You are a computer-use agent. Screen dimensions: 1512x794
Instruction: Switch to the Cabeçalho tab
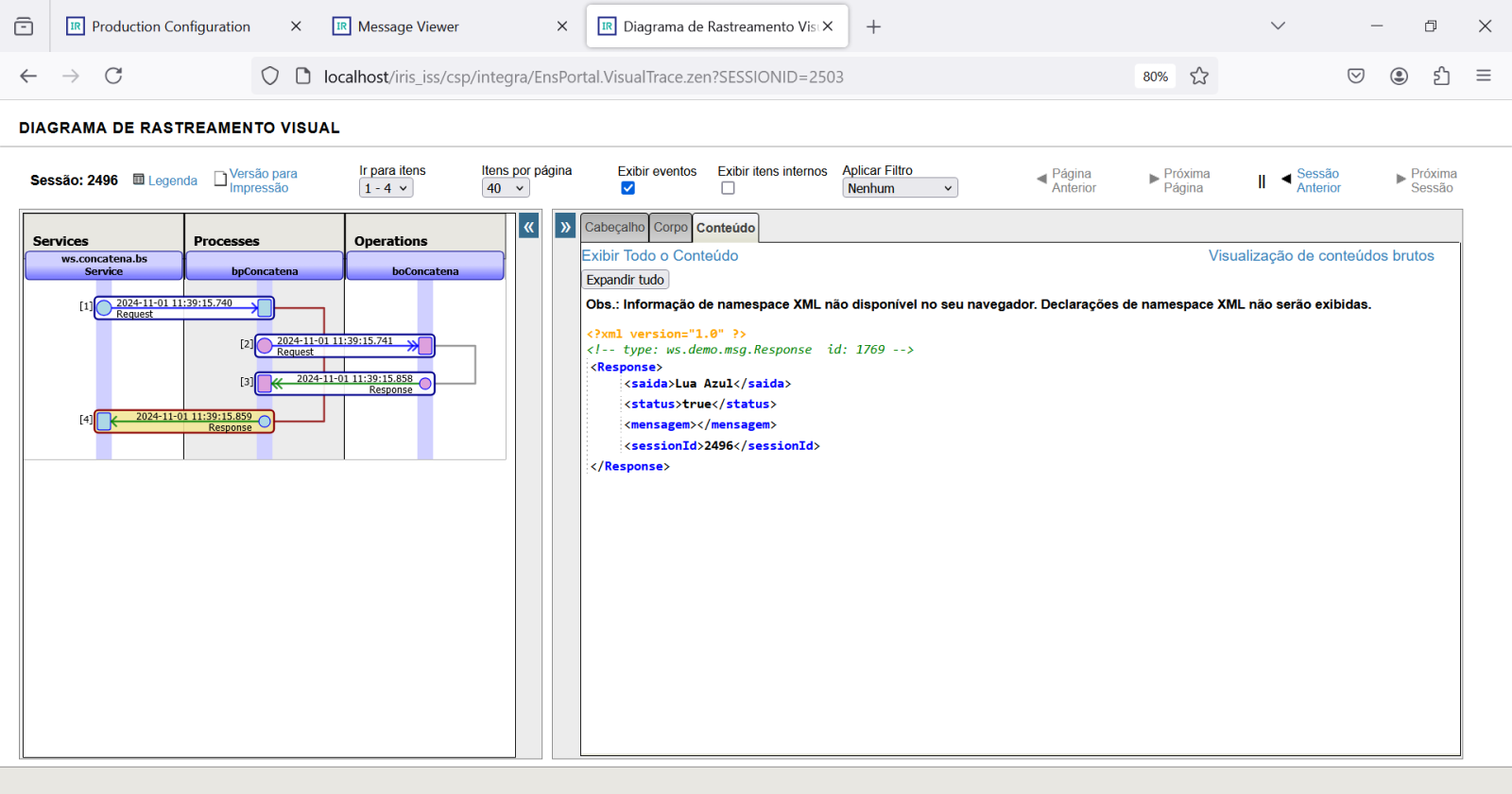coord(614,228)
